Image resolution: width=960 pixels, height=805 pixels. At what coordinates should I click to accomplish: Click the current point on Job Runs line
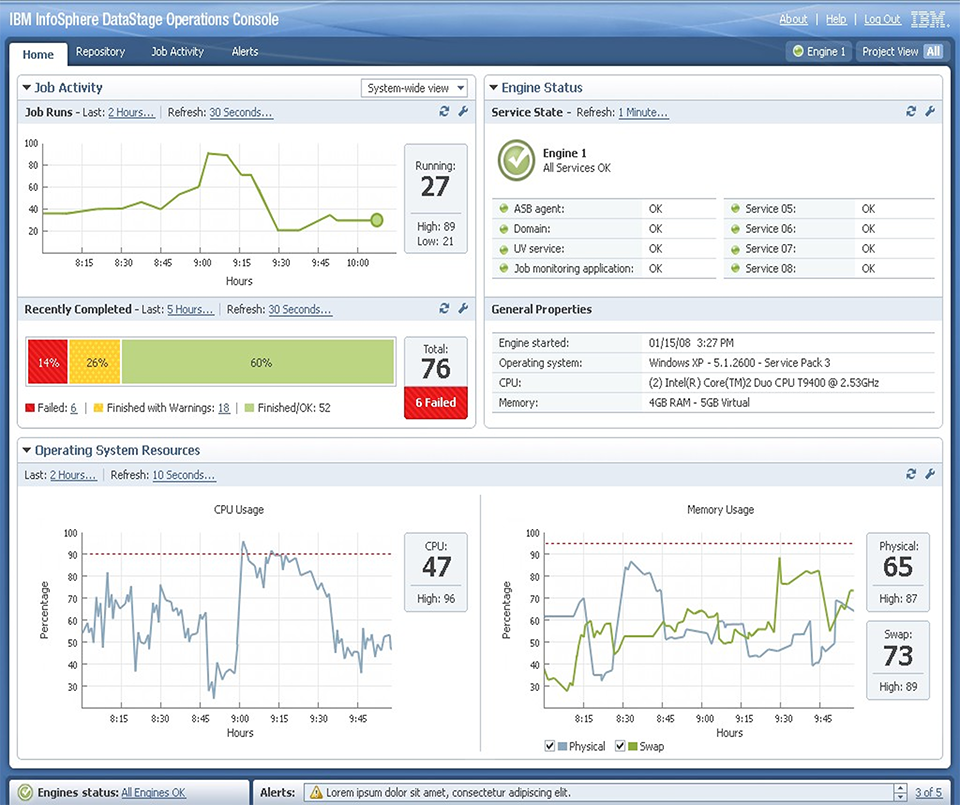pyautogui.click(x=377, y=220)
